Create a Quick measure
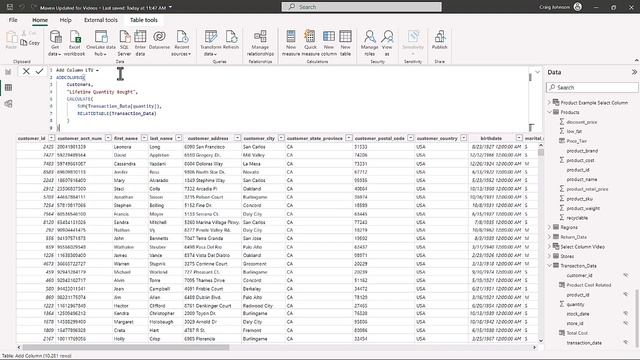 tap(310, 42)
